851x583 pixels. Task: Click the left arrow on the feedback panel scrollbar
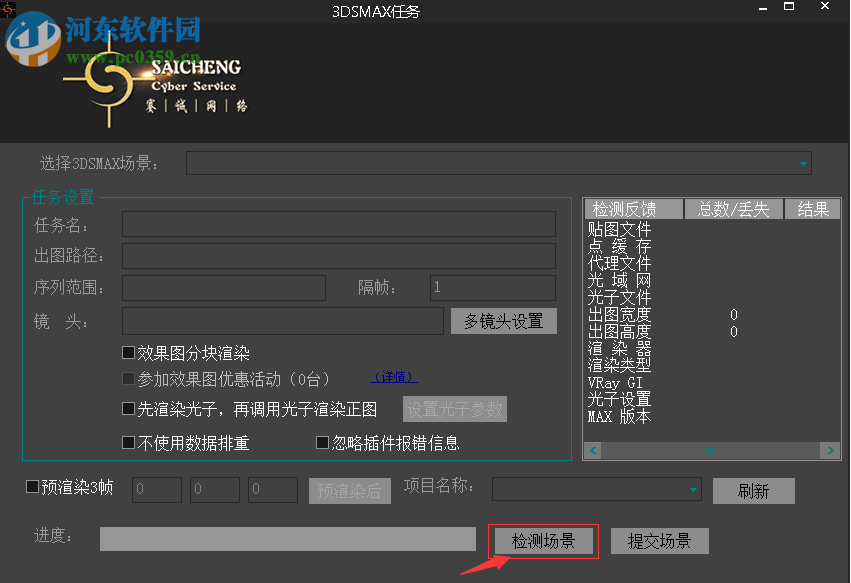592,451
